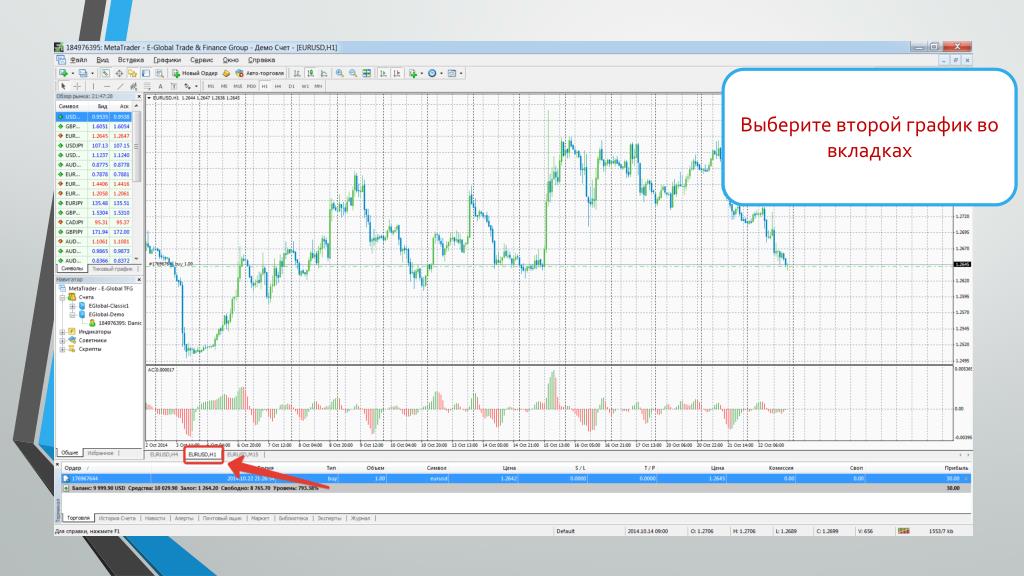The image size is (1024, 576).
Task: Open the Вид menu
Action: point(103,60)
